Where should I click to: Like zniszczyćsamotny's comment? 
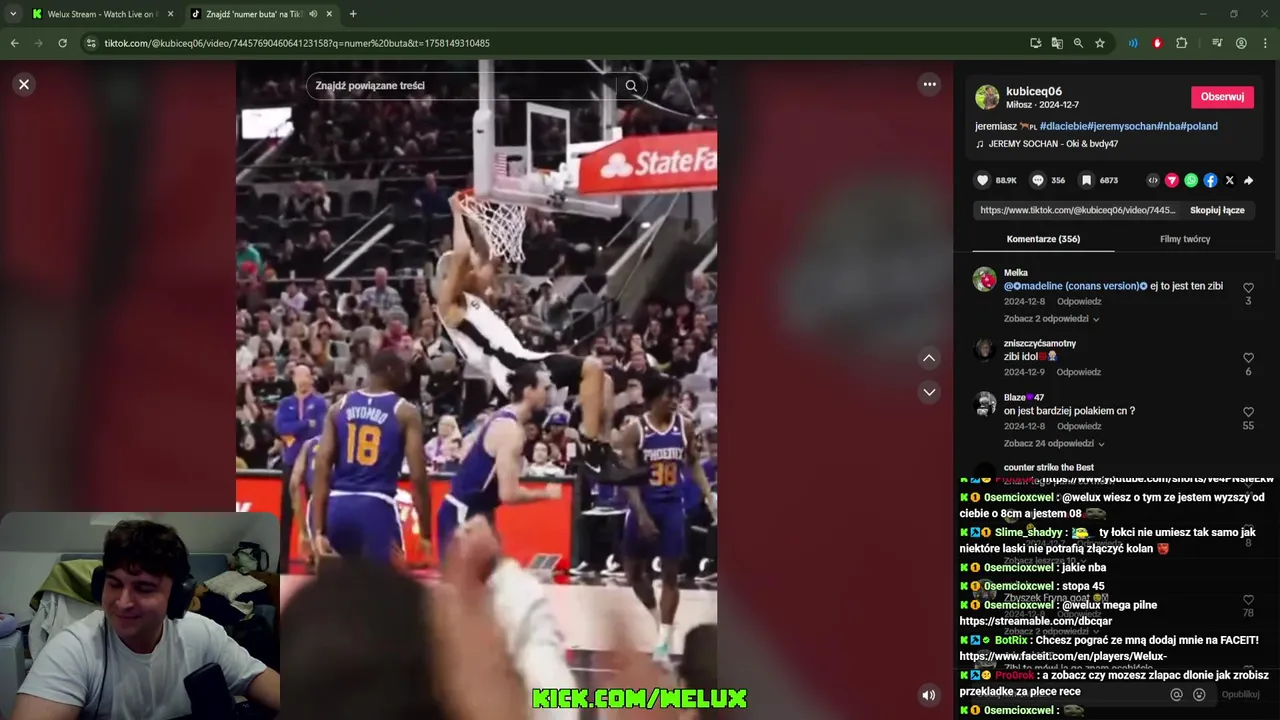(x=1248, y=358)
